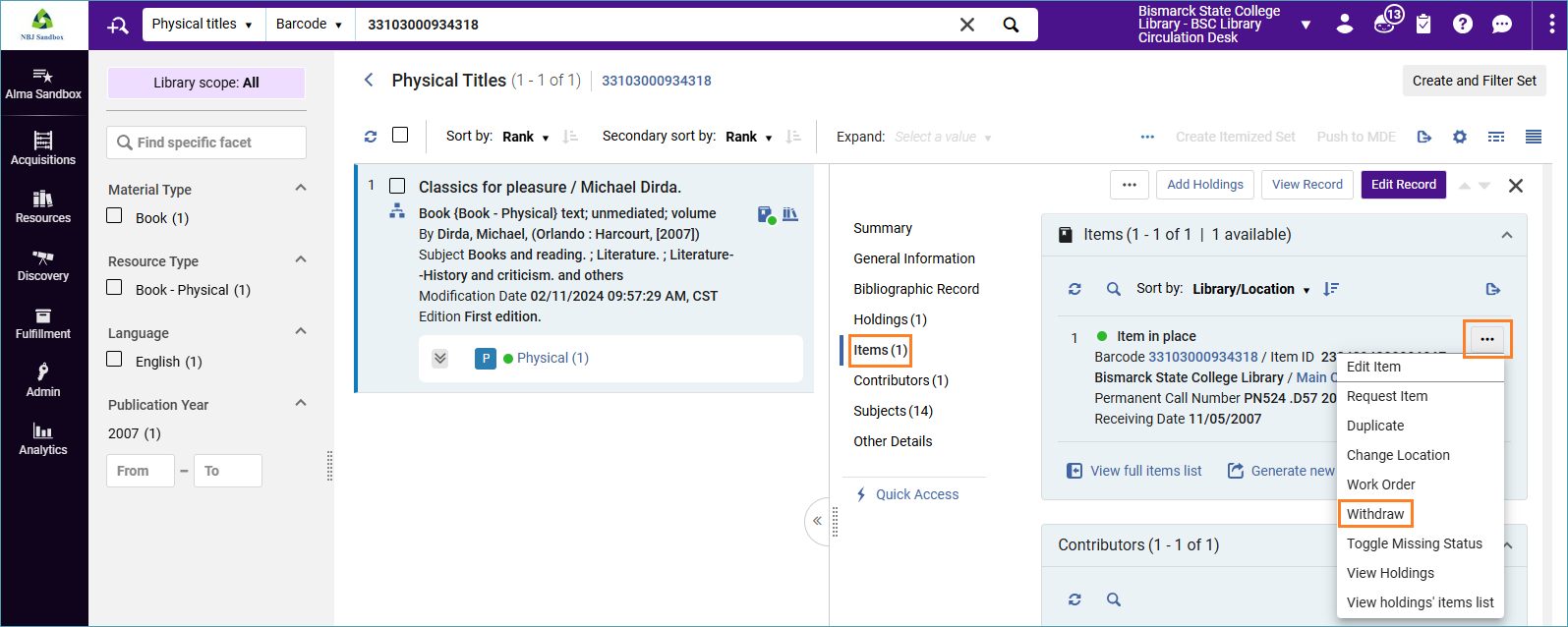Image resolution: width=1568 pixels, height=627 pixels.
Task: Select the Items (1) section tab
Action: (880, 350)
